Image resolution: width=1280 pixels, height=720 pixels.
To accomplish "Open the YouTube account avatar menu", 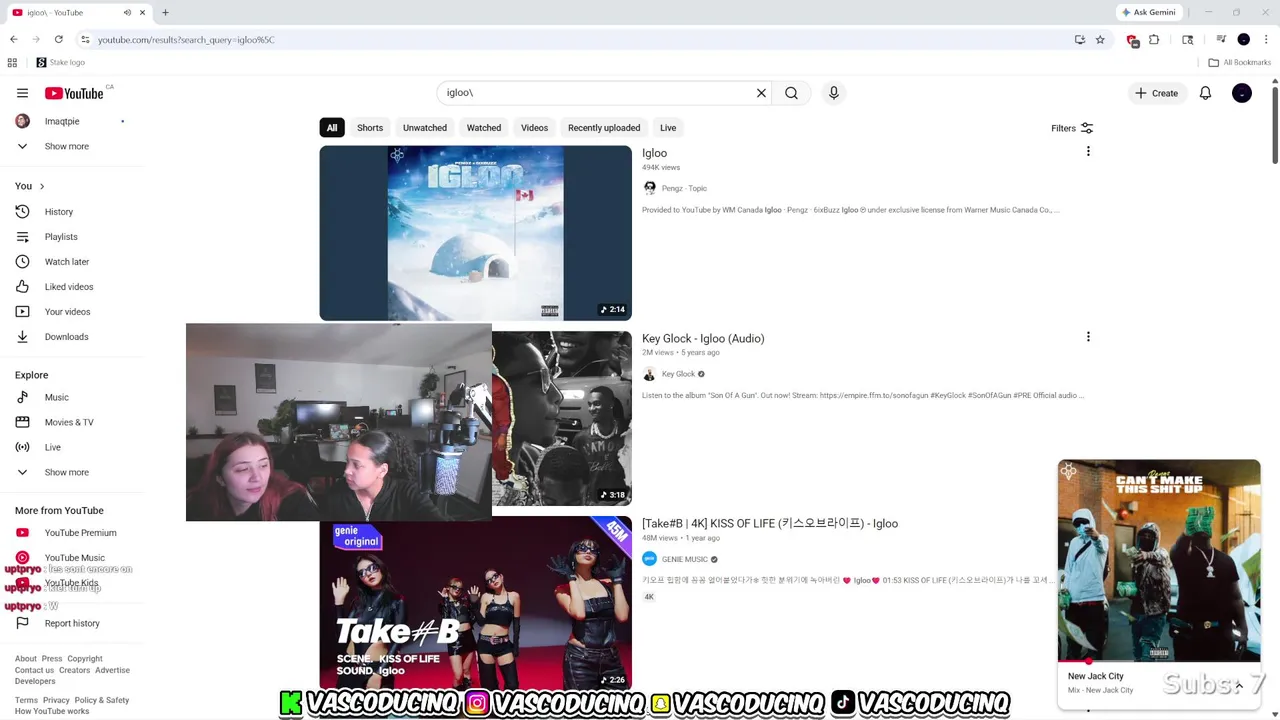I will click(1242, 93).
